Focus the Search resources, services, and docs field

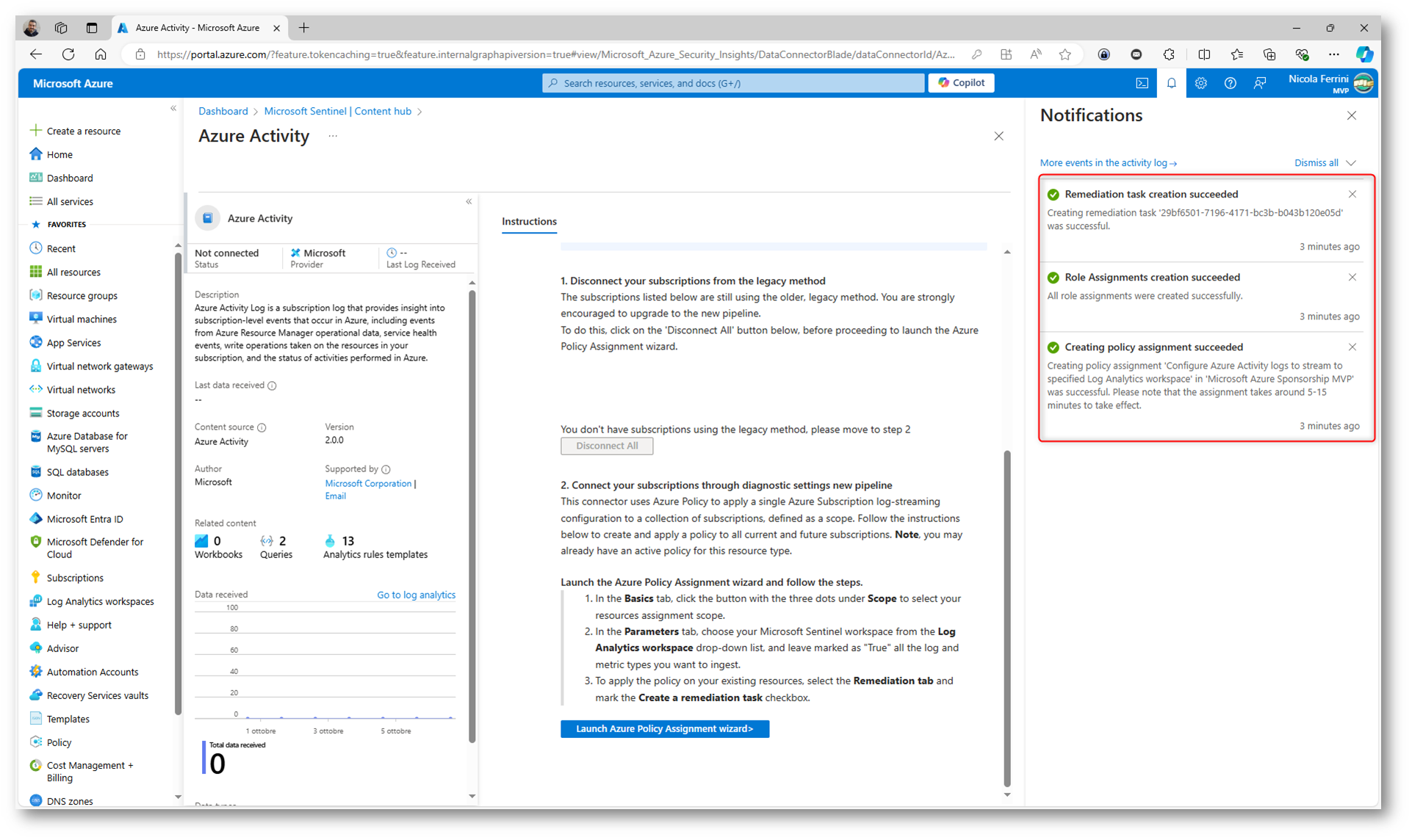[733, 83]
